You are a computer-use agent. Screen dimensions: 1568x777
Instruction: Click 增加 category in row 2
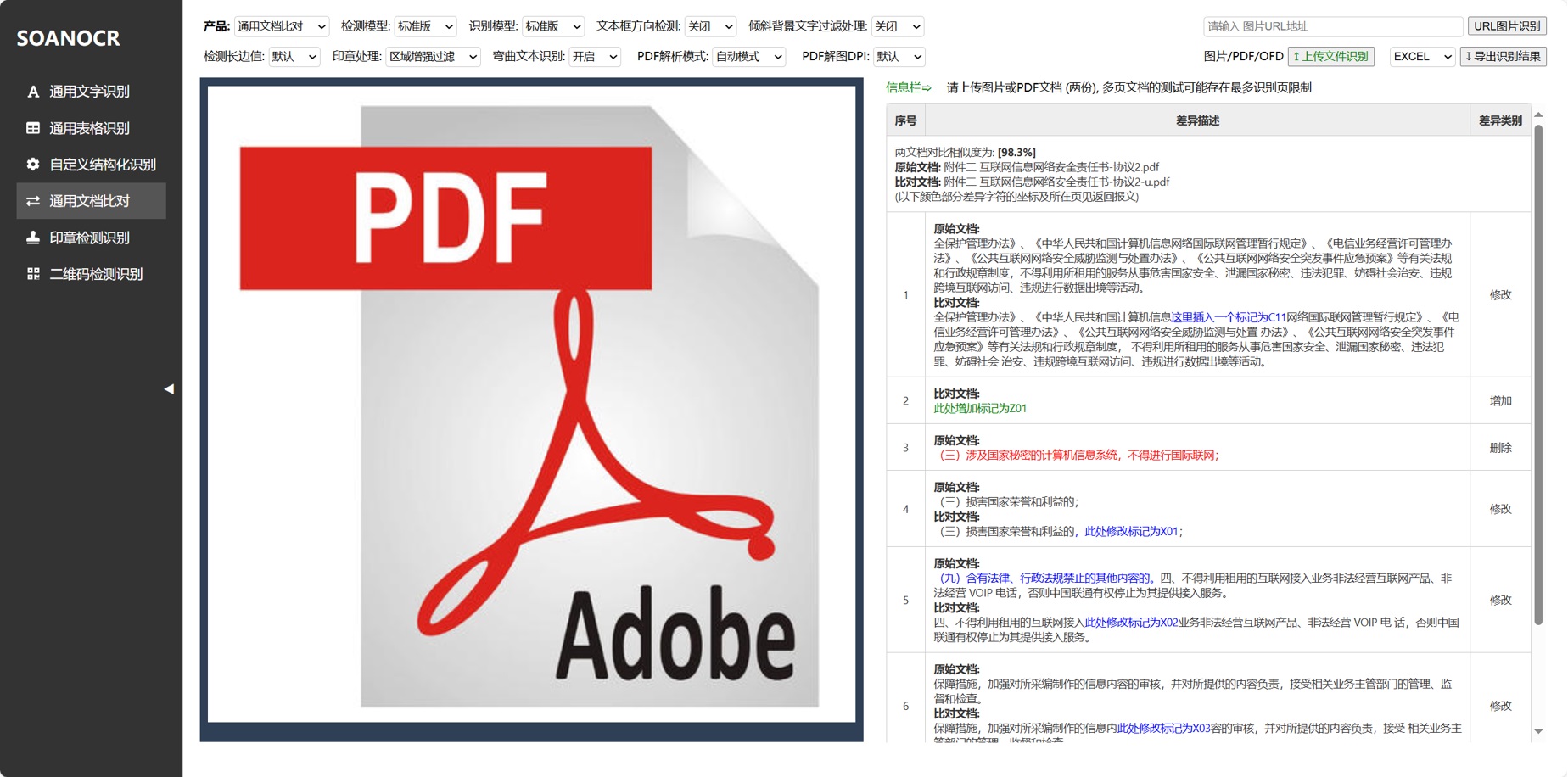[x=1500, y=400]
